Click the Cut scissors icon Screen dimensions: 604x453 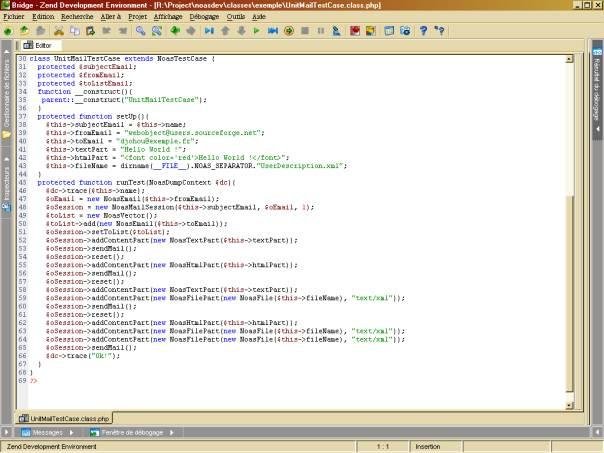point(59,31)
